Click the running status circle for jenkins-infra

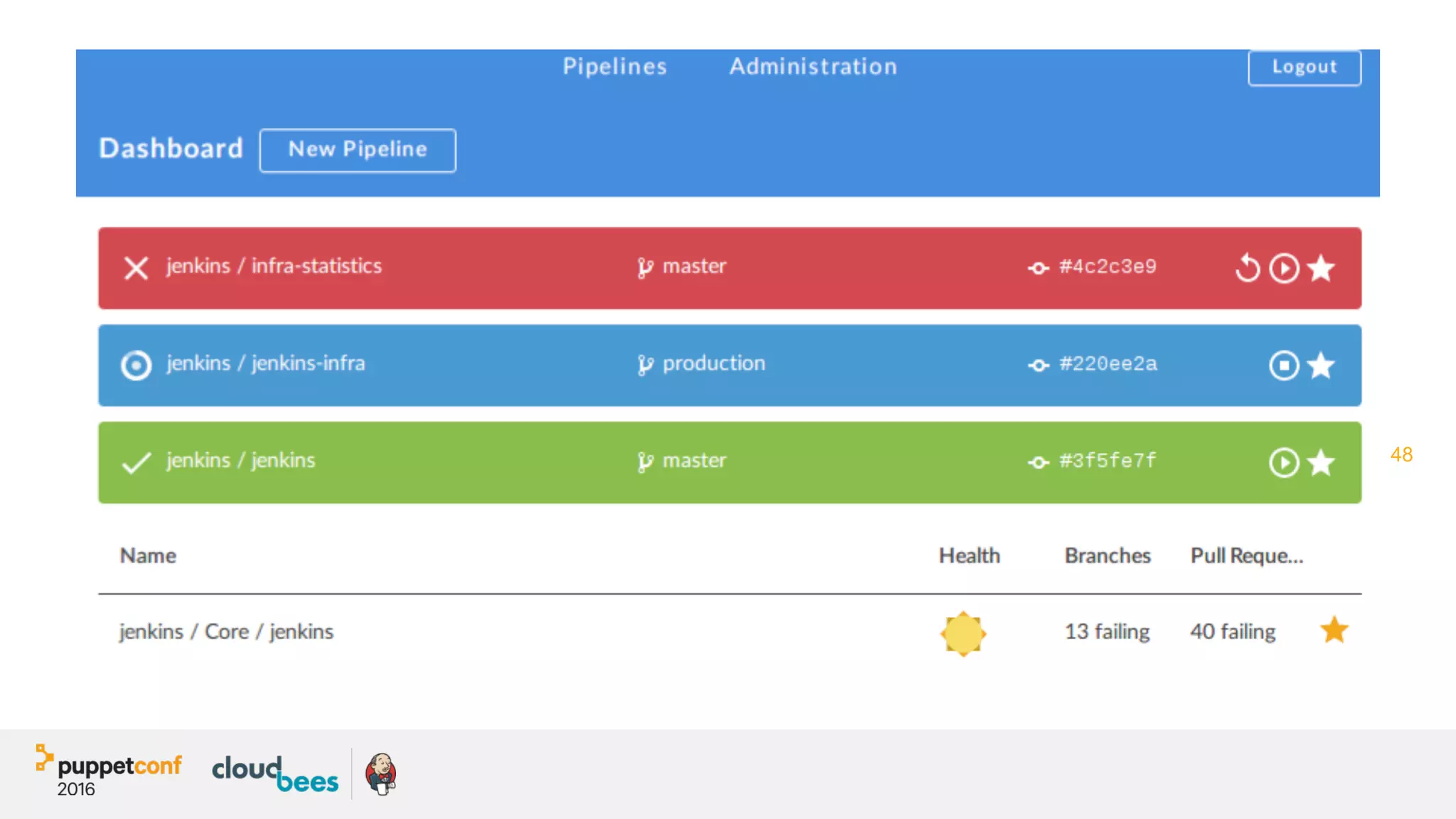[136, 365]
